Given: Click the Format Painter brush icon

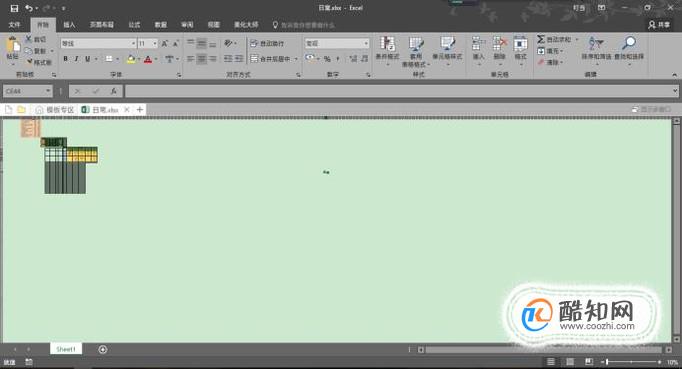Looking at the screenshot, I should [30, 62].
